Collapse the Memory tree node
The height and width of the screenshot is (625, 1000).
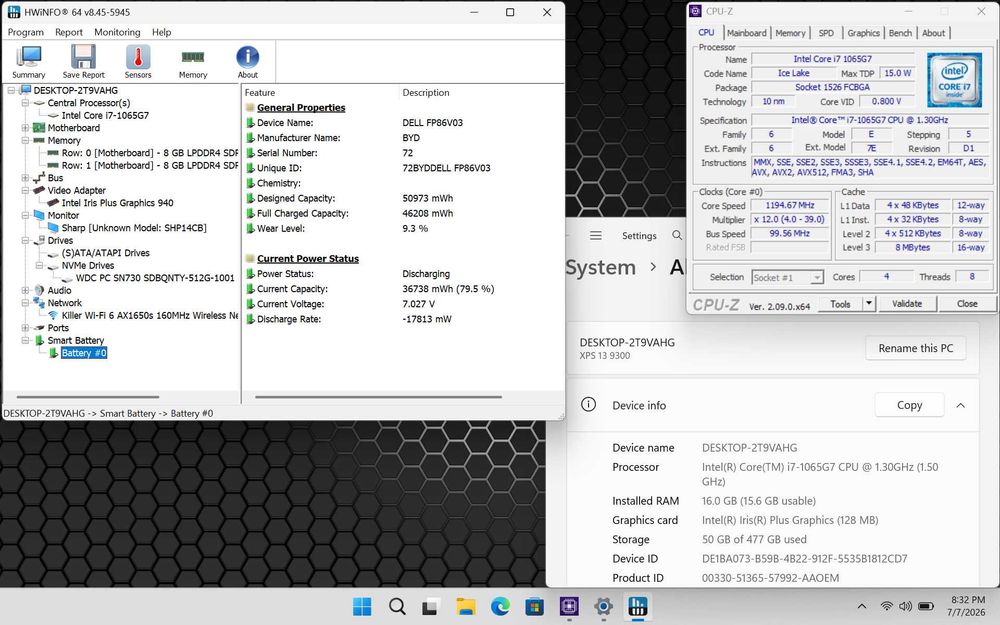[x=25, y=140]
